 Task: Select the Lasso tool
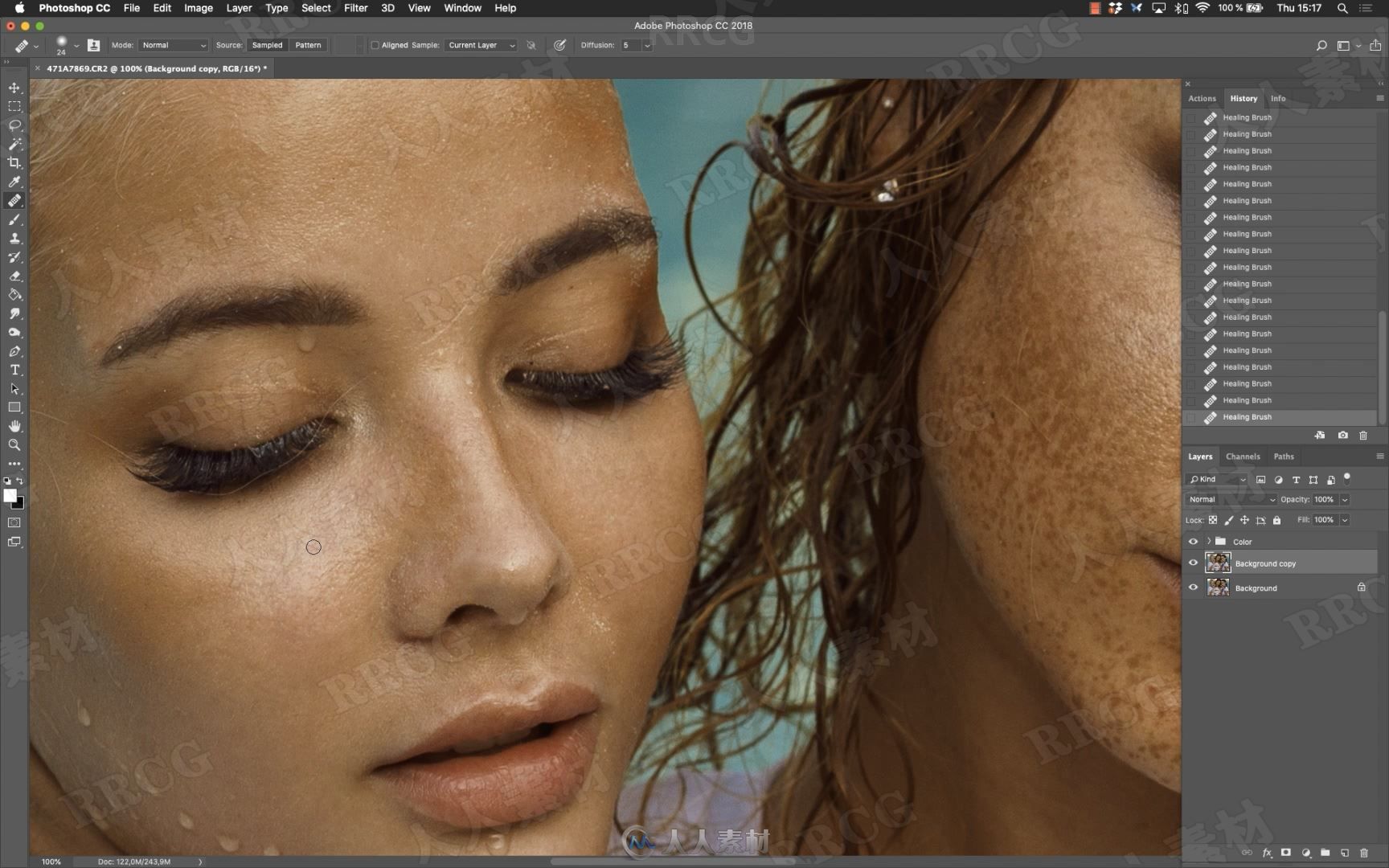14,125
